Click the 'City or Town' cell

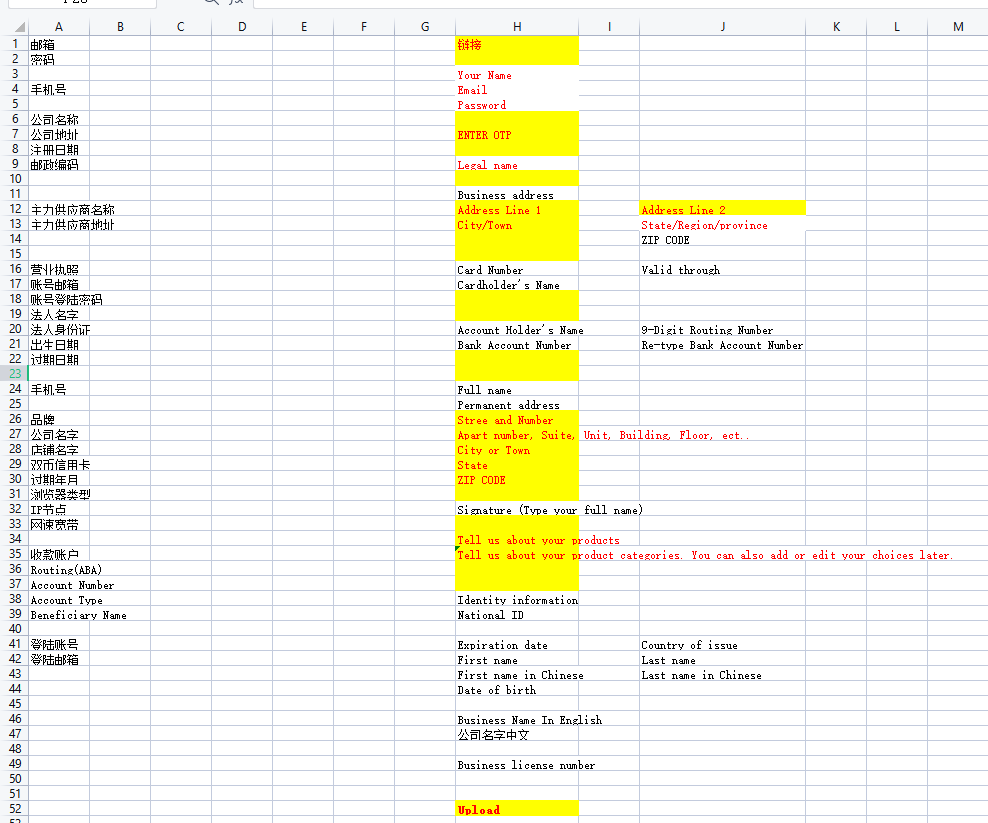[517, 449]
